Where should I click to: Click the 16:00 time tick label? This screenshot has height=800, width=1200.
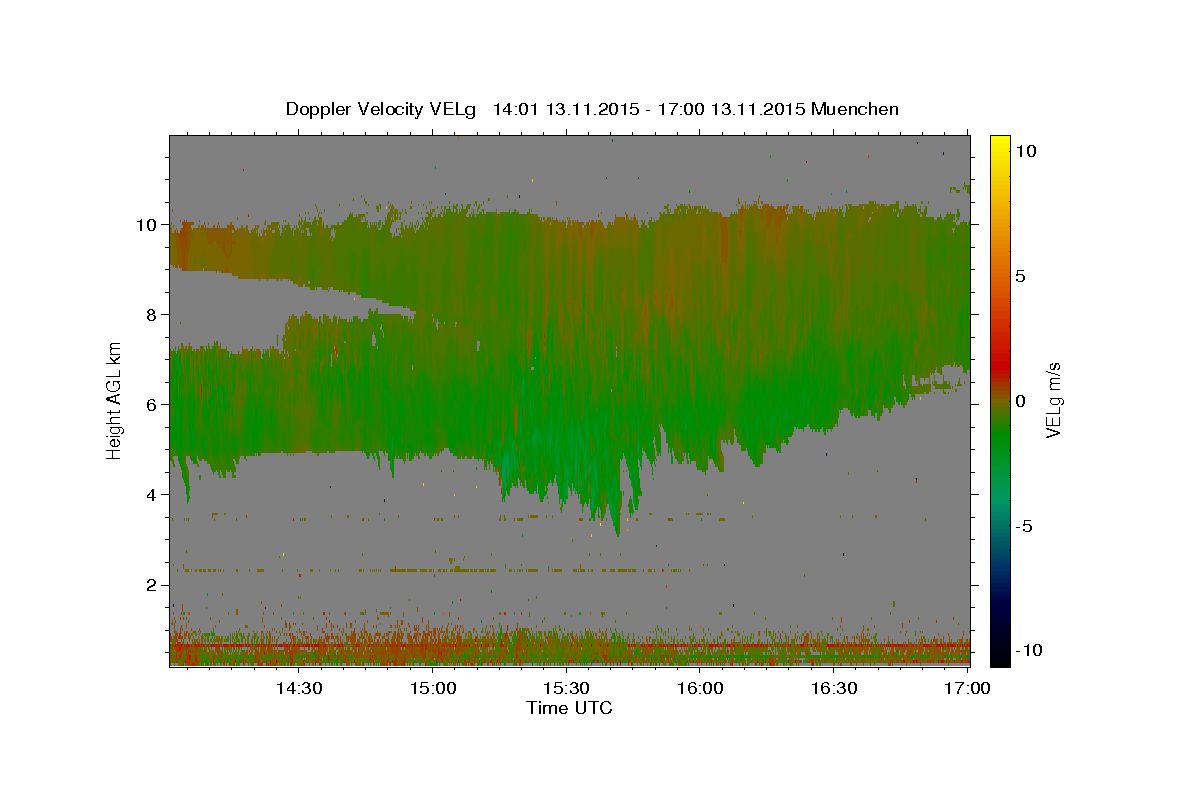pos(700,688)
